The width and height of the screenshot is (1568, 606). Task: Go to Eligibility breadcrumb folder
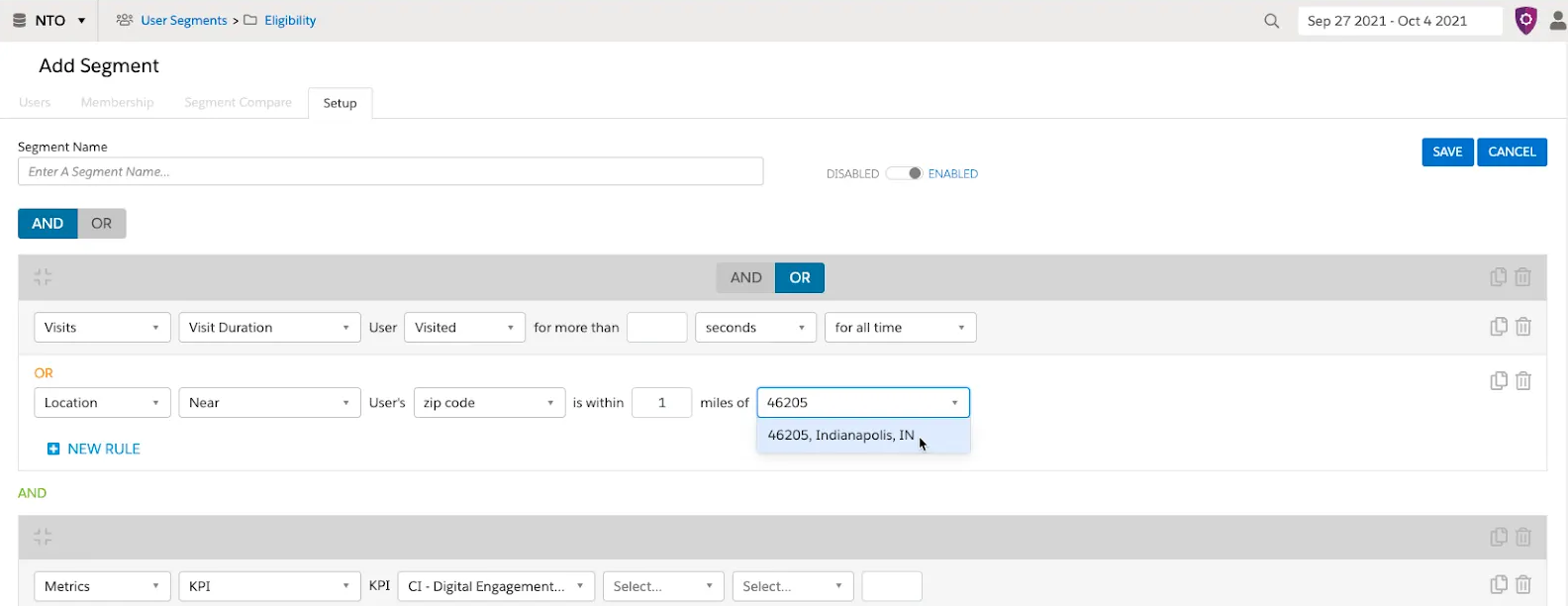coord(290,20)
